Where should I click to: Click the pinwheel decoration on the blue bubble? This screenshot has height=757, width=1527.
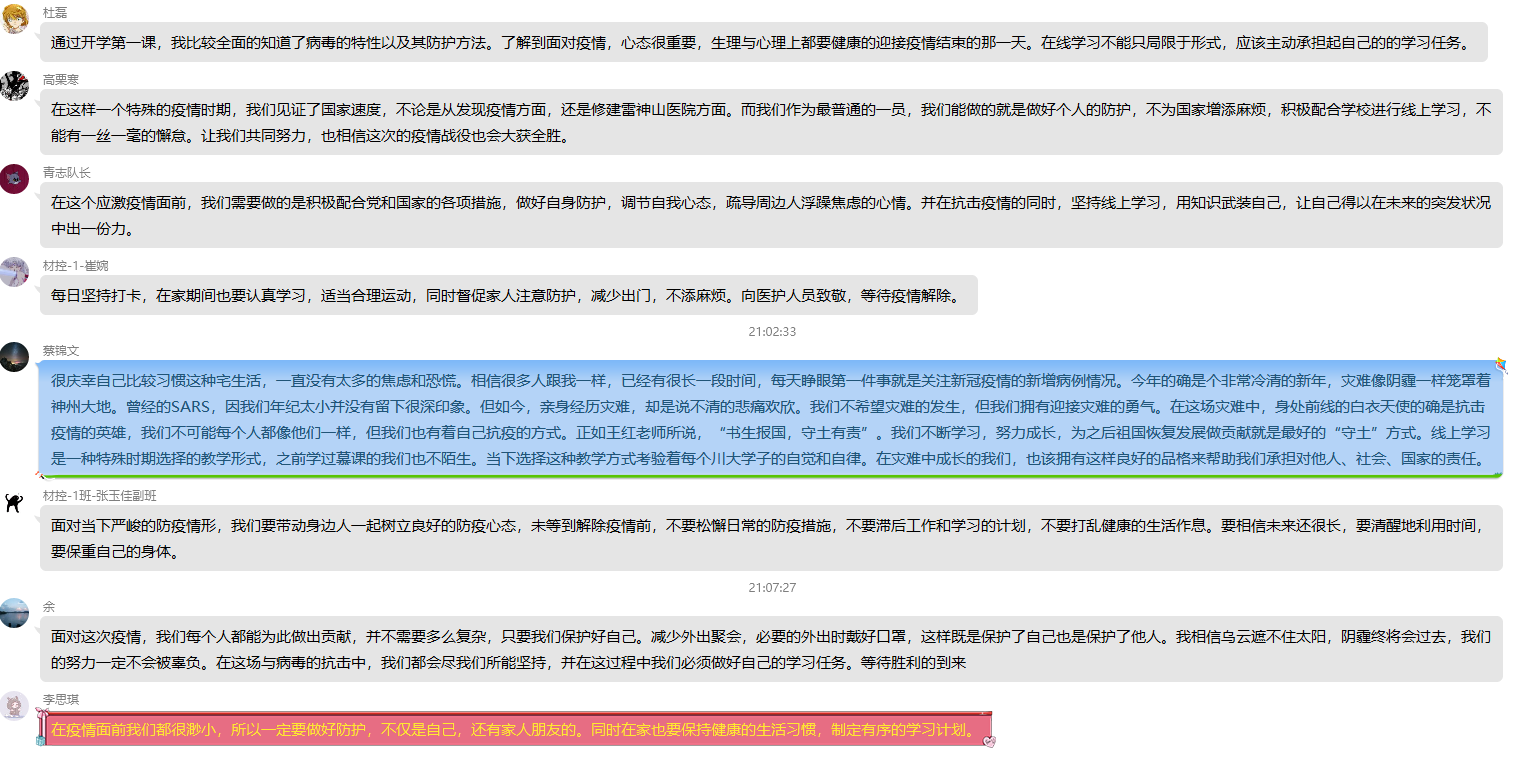(x=1501, y=365)
